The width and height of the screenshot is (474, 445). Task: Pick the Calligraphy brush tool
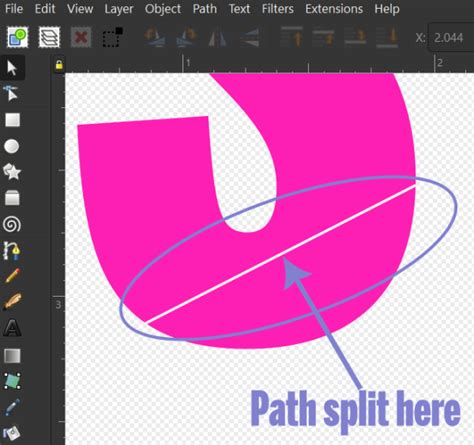pos(12,302)
